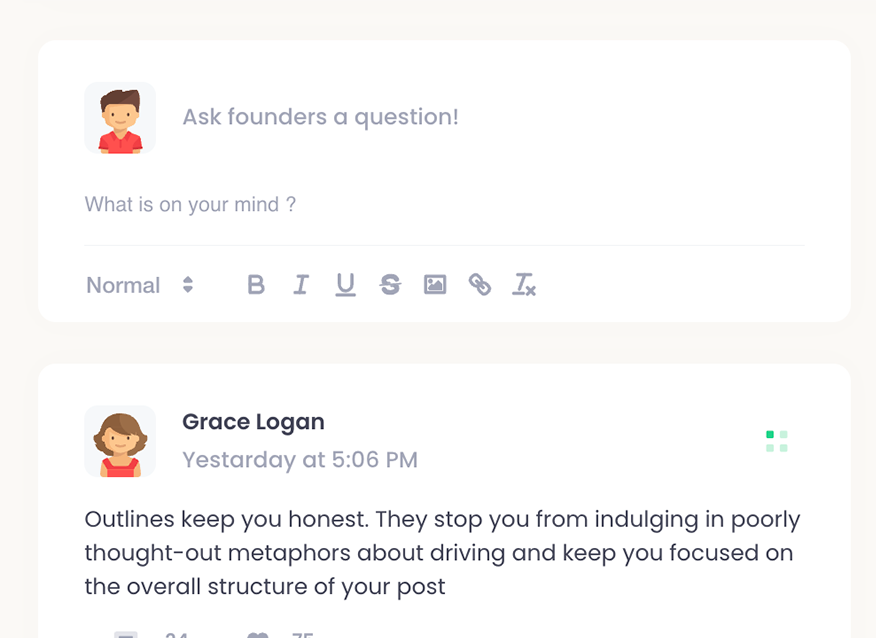Open your profile avatar in the composer
Viewport: 876px width, 638px height.
pyautogui.click(x=120, y=118)
